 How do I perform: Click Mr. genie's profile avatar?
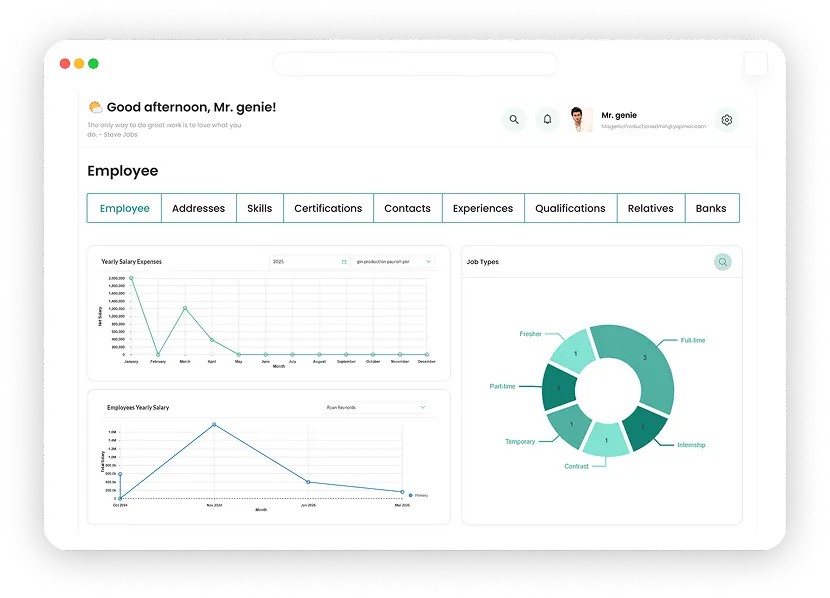pyautogui.click(x=581, y=120)
